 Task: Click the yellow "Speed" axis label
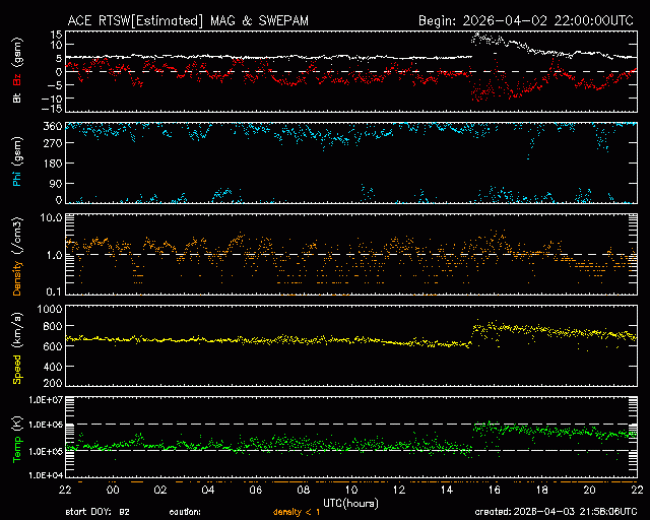(x=17, y=369)
